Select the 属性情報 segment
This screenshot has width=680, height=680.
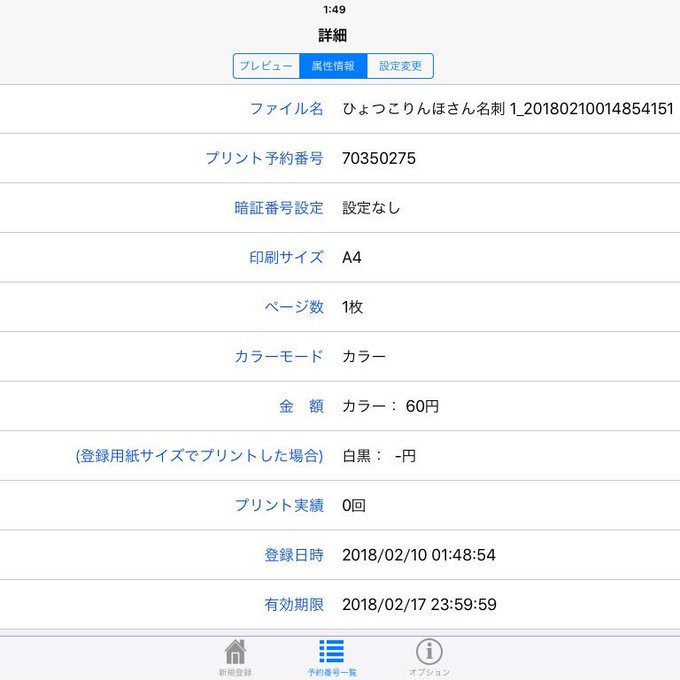click(333, 66)
